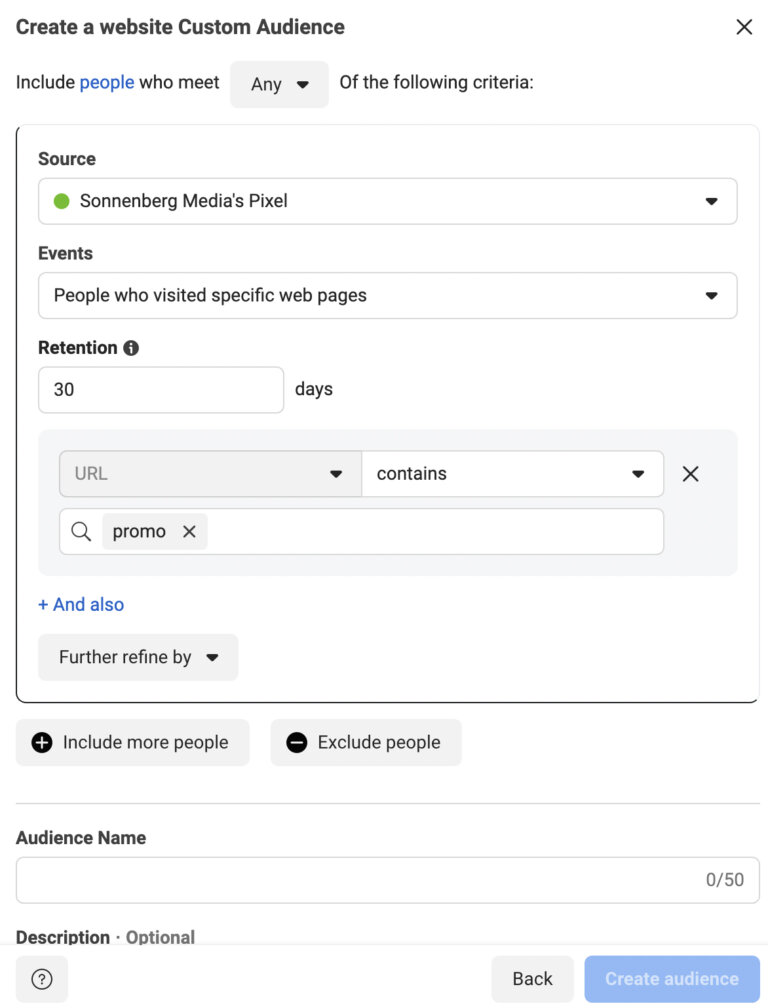
Task: Click the search magnifier in the URL keyword field
Action: pyautogui.click(x=80, y=531)
